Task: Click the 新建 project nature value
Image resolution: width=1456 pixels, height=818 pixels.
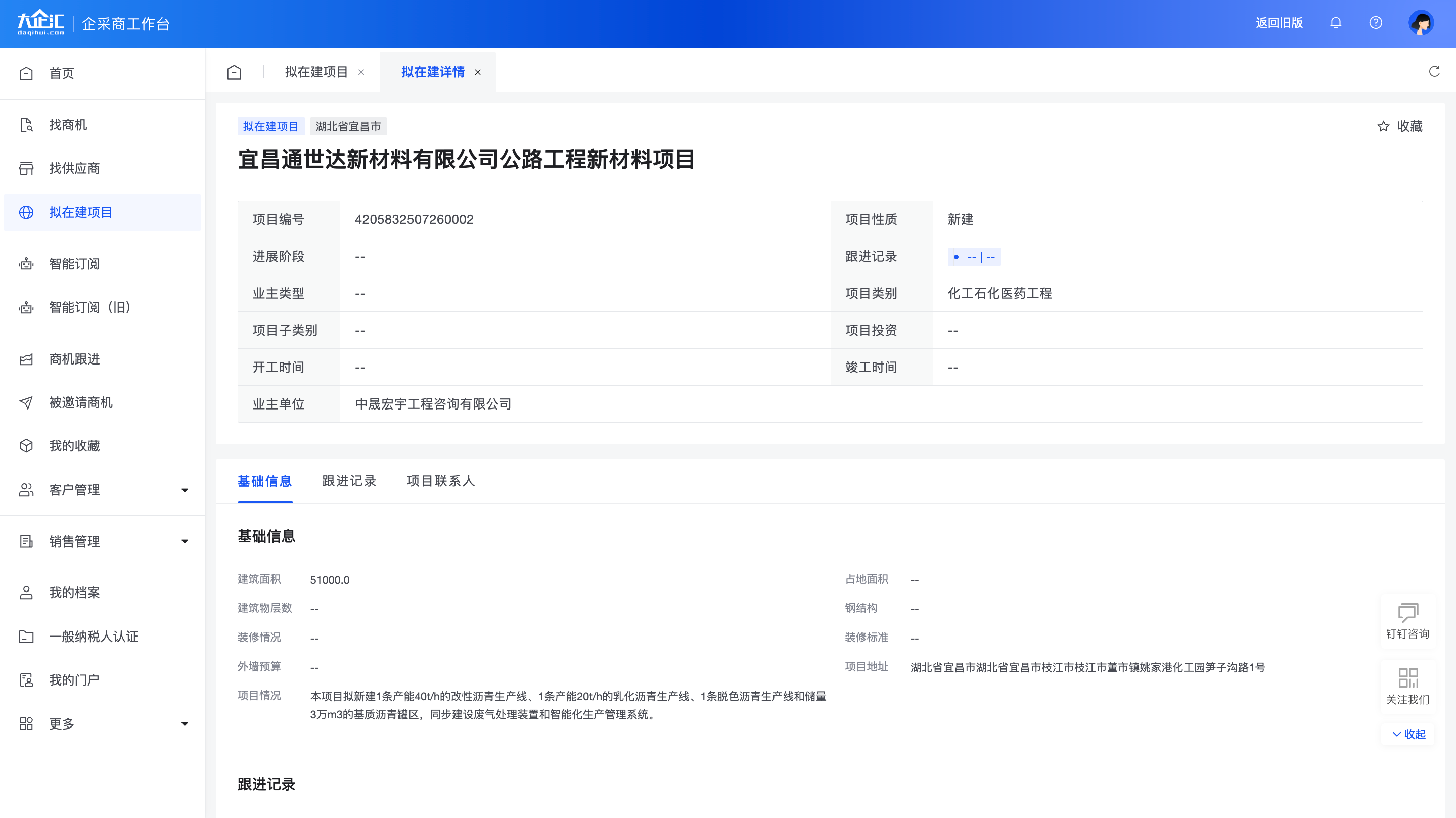Action: point(961,219)
